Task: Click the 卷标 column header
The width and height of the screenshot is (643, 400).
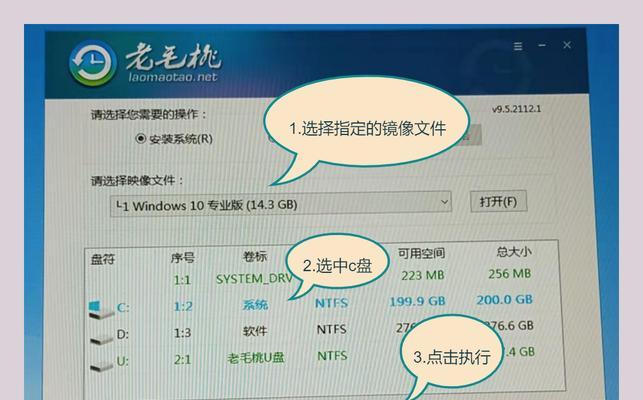Action: pyautogui.click(x=255, y=256)
